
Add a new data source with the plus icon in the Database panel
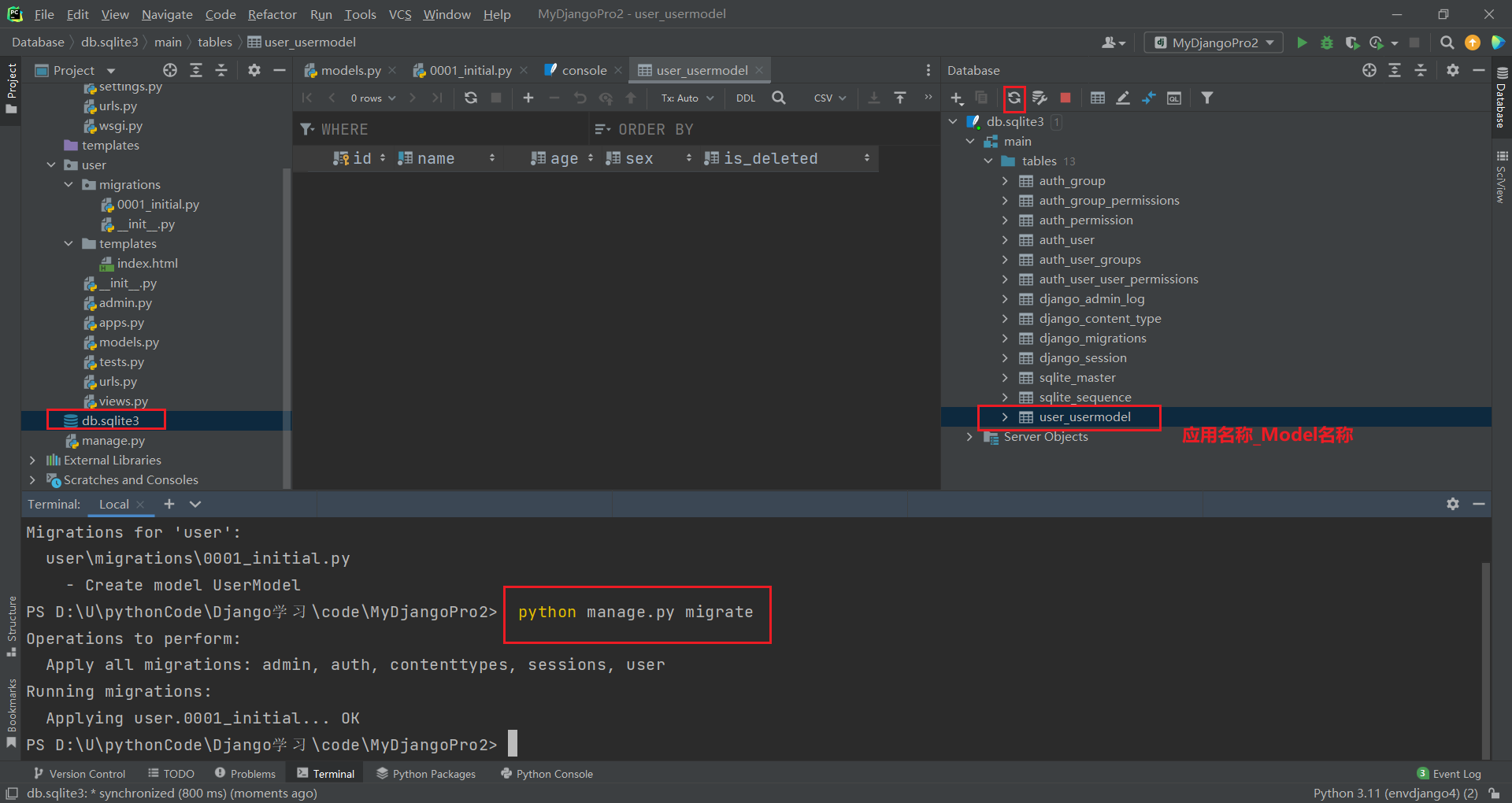[957, 98]
